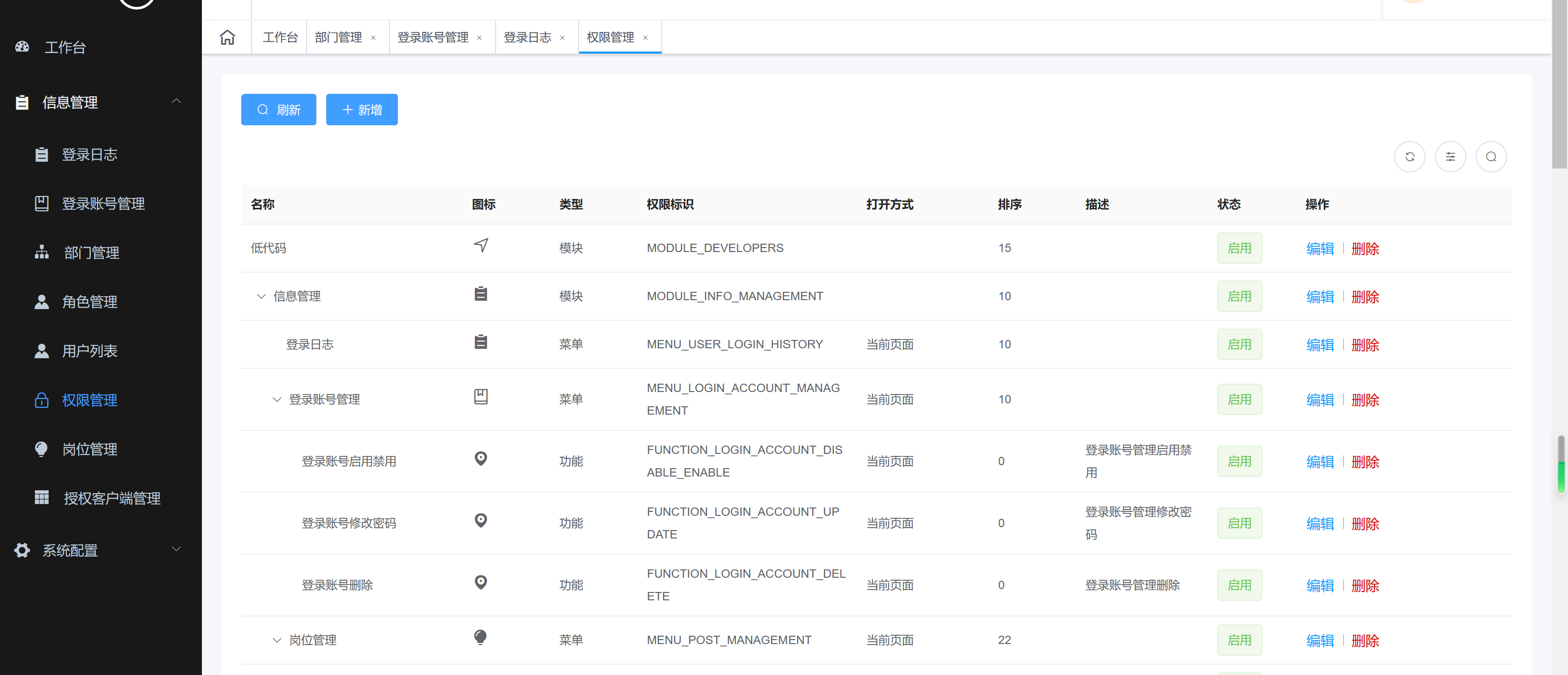1568x675 pixels.
Task: Click the 启用 tag in the 登录账号修改密码 row
Action: click(x=1239, y=523)
